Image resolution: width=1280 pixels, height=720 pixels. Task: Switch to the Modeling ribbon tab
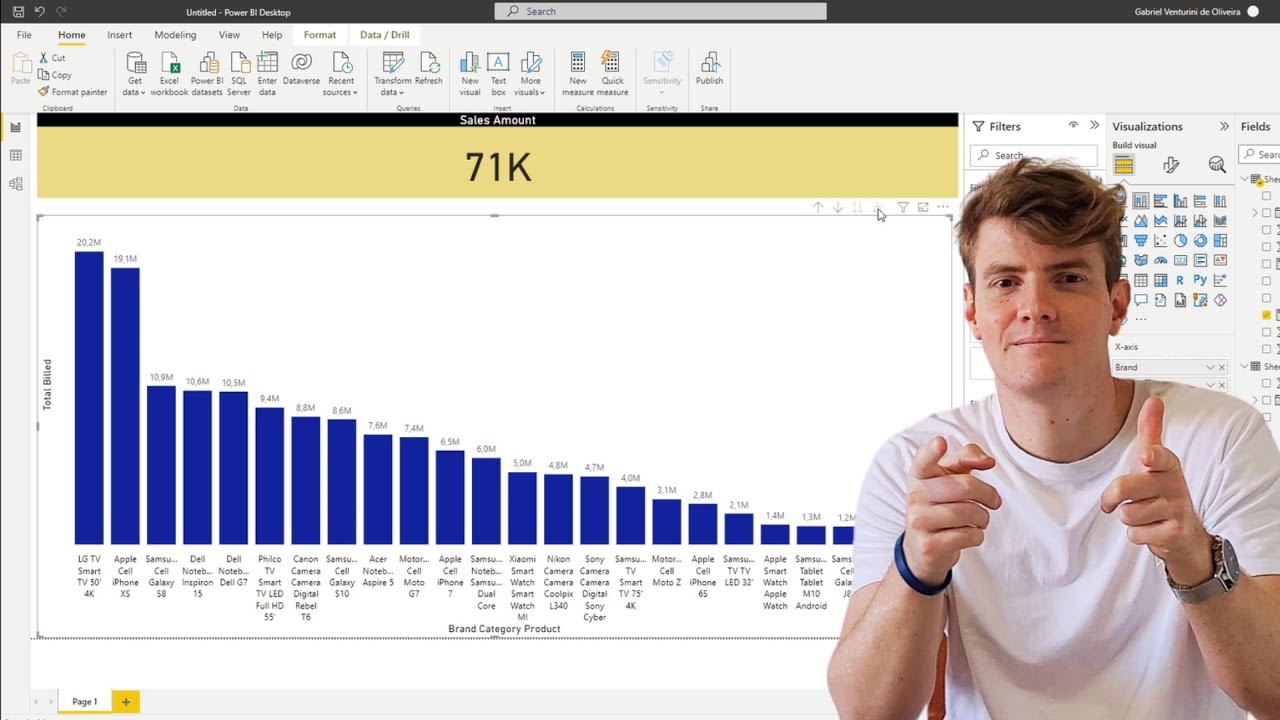point(175,35)
